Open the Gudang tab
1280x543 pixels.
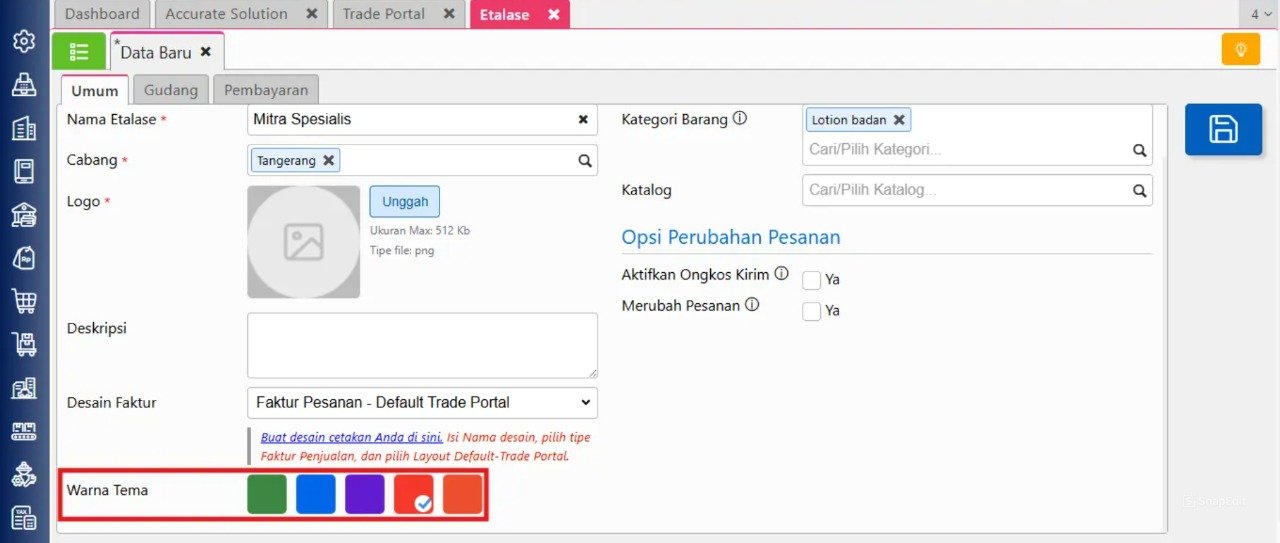pyautogui.click(x=171, y=90)
